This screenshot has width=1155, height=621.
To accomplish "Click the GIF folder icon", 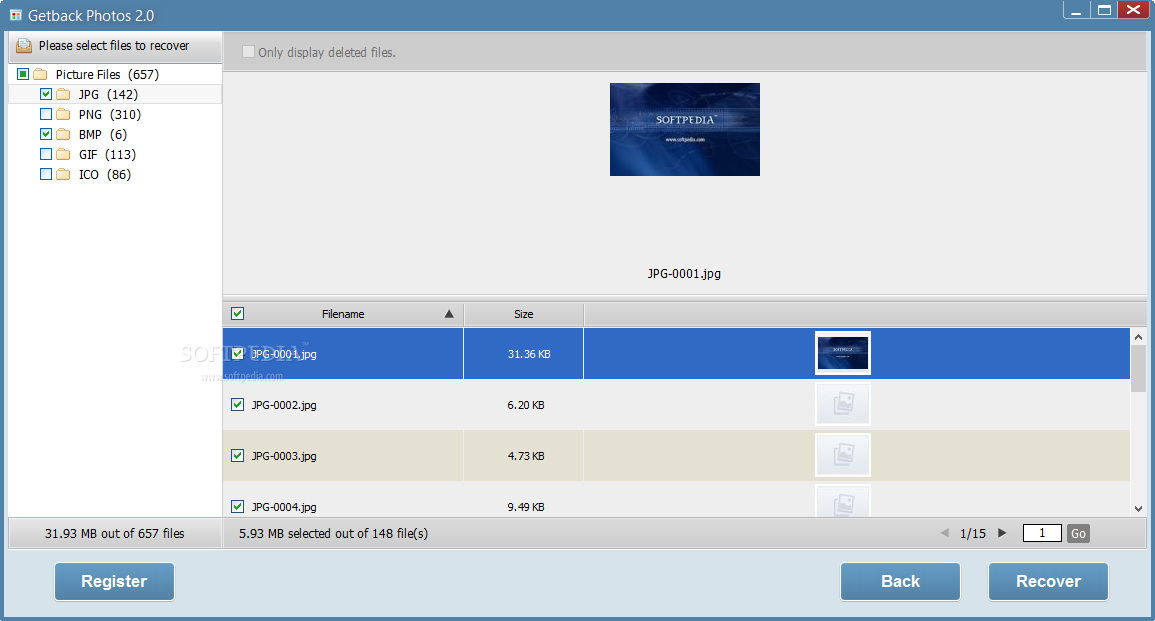I will point(63,154).
